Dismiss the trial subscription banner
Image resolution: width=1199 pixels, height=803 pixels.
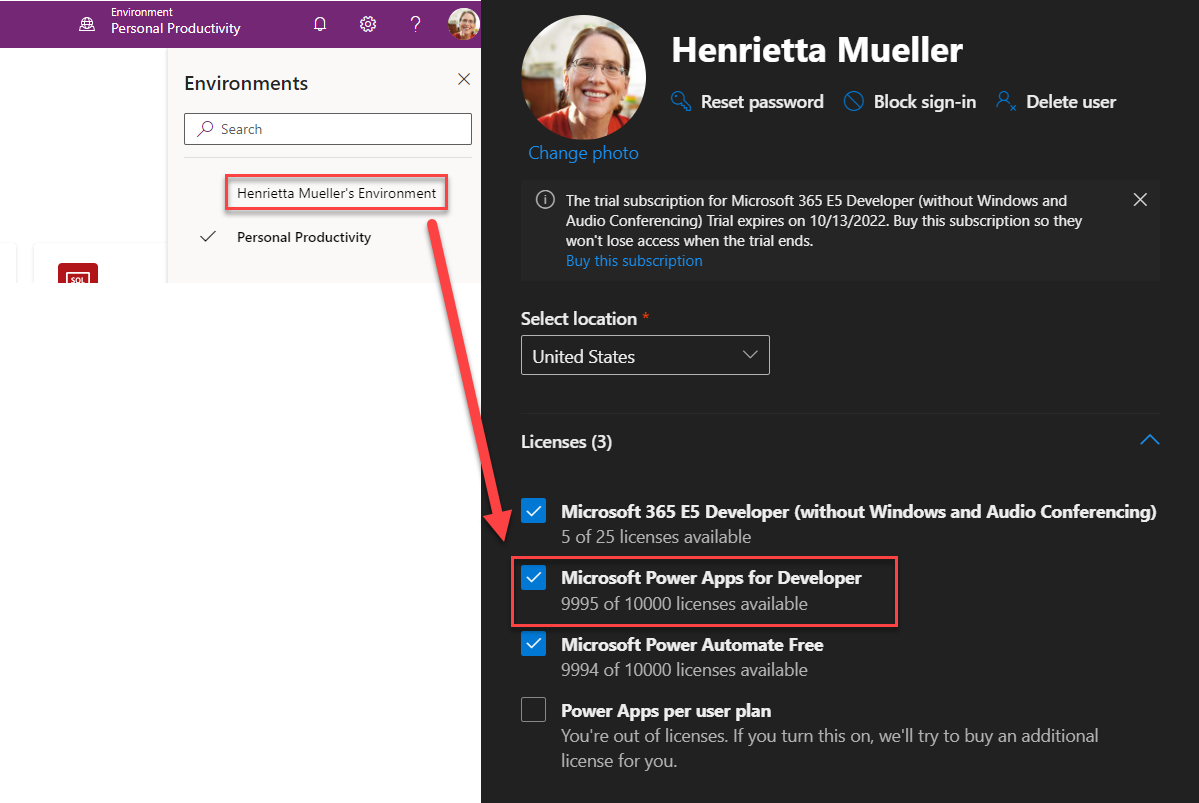(1140, 200)
